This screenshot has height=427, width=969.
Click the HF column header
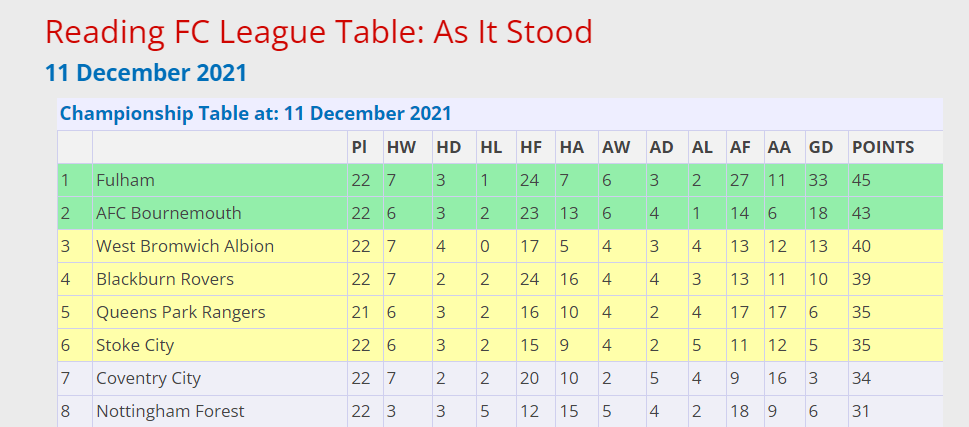coord(531,147)
